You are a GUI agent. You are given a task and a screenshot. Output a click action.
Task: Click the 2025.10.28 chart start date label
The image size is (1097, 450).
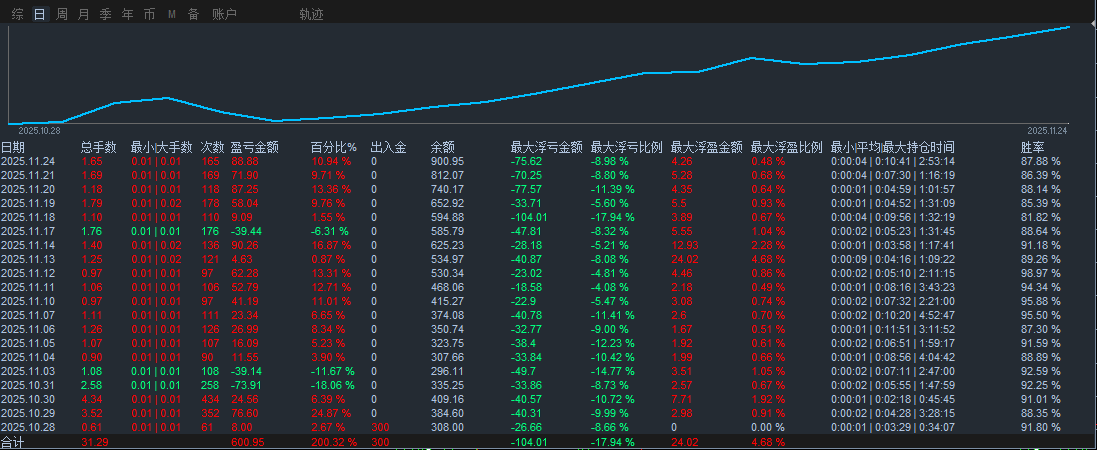pos(38,131)
